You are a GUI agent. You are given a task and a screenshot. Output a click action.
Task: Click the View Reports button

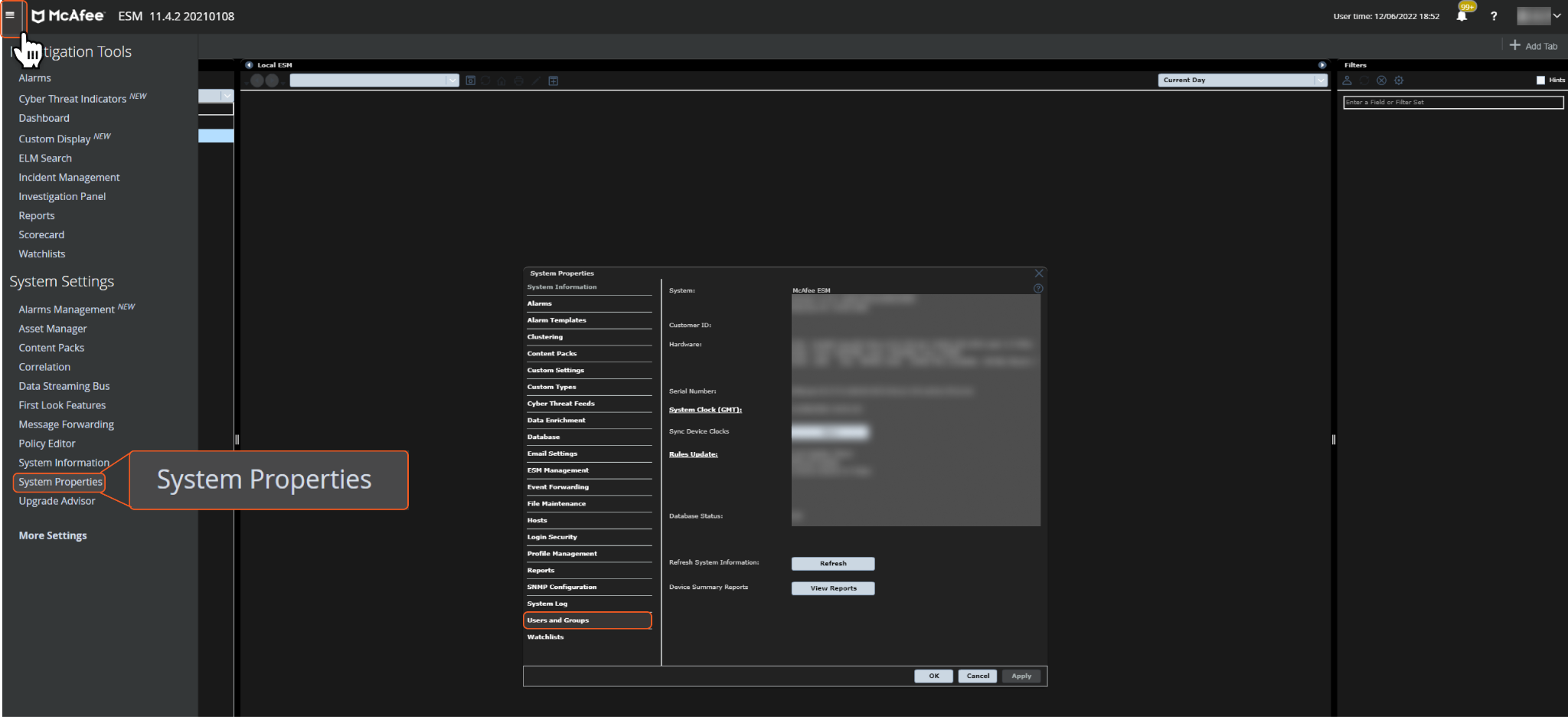(833, 588)
